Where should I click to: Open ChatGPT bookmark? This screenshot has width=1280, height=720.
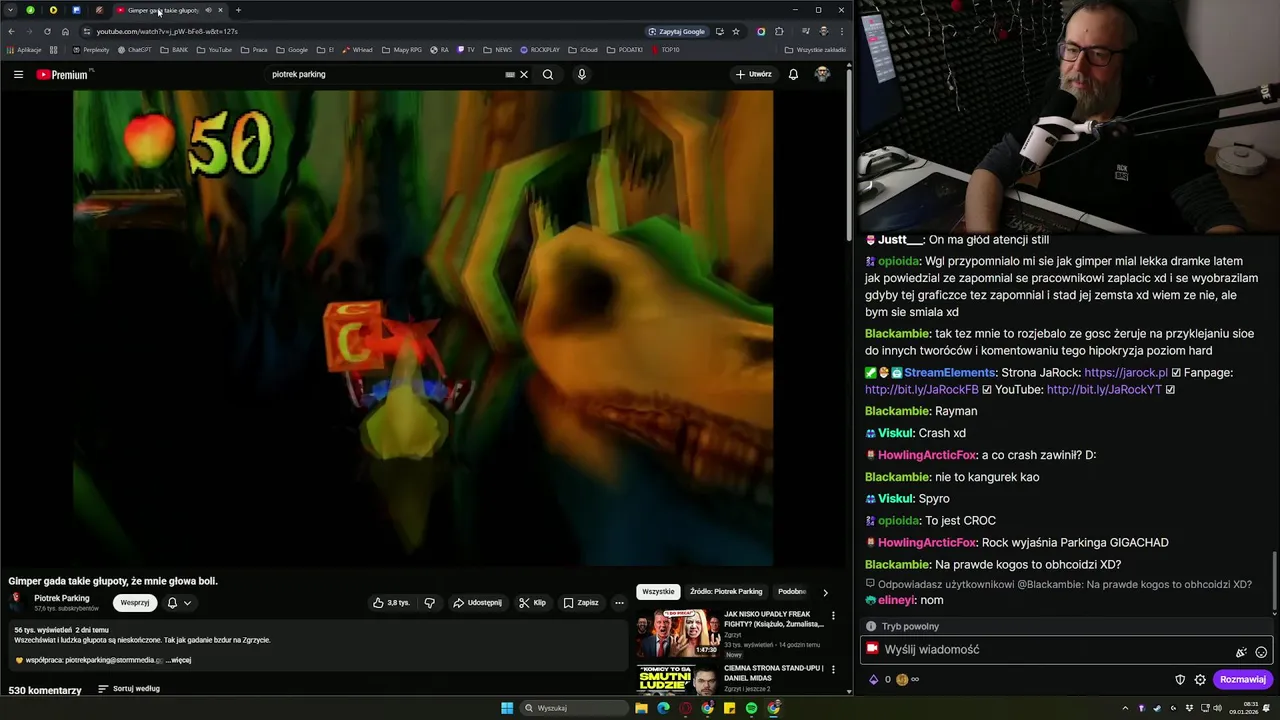[134, 49]
